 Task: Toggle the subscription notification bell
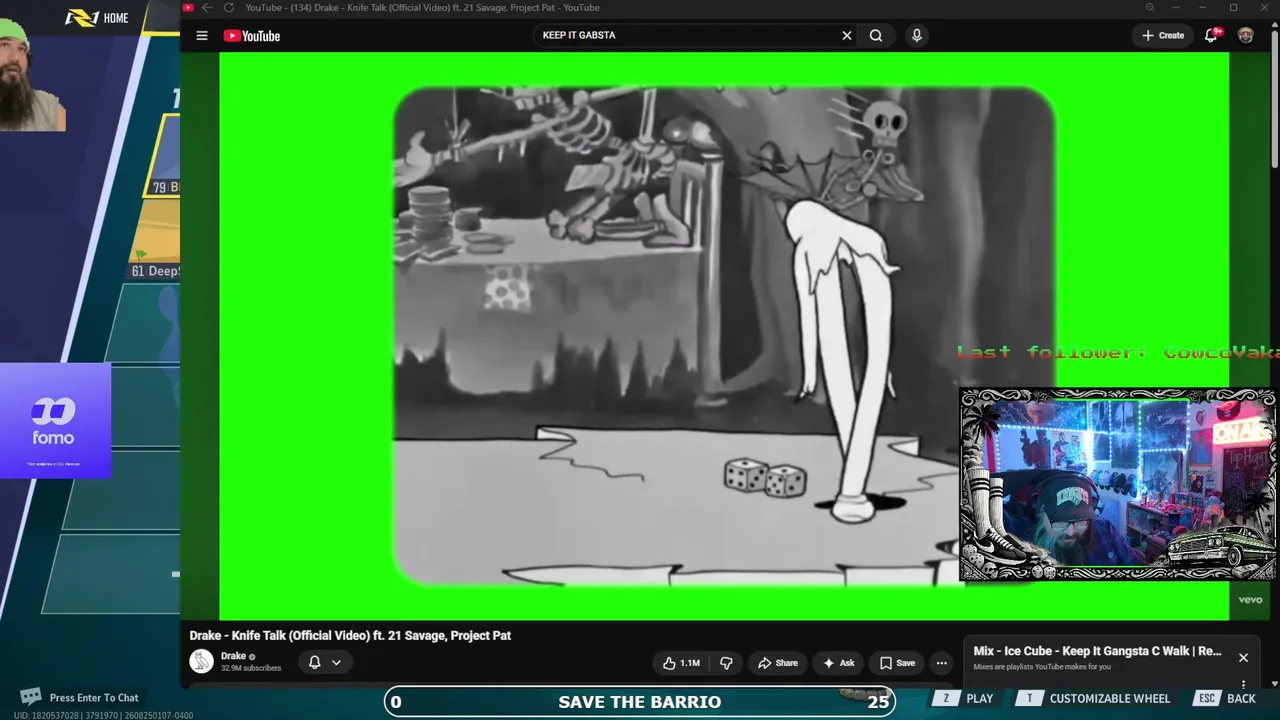325,662
